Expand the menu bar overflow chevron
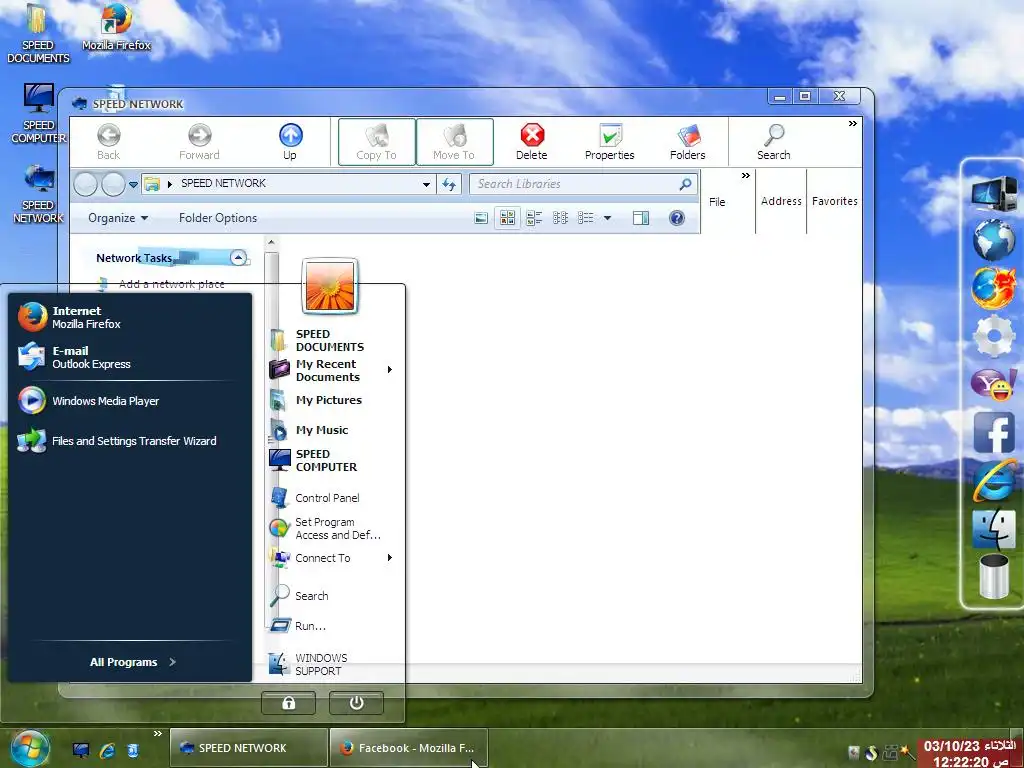 coord(745,176)
